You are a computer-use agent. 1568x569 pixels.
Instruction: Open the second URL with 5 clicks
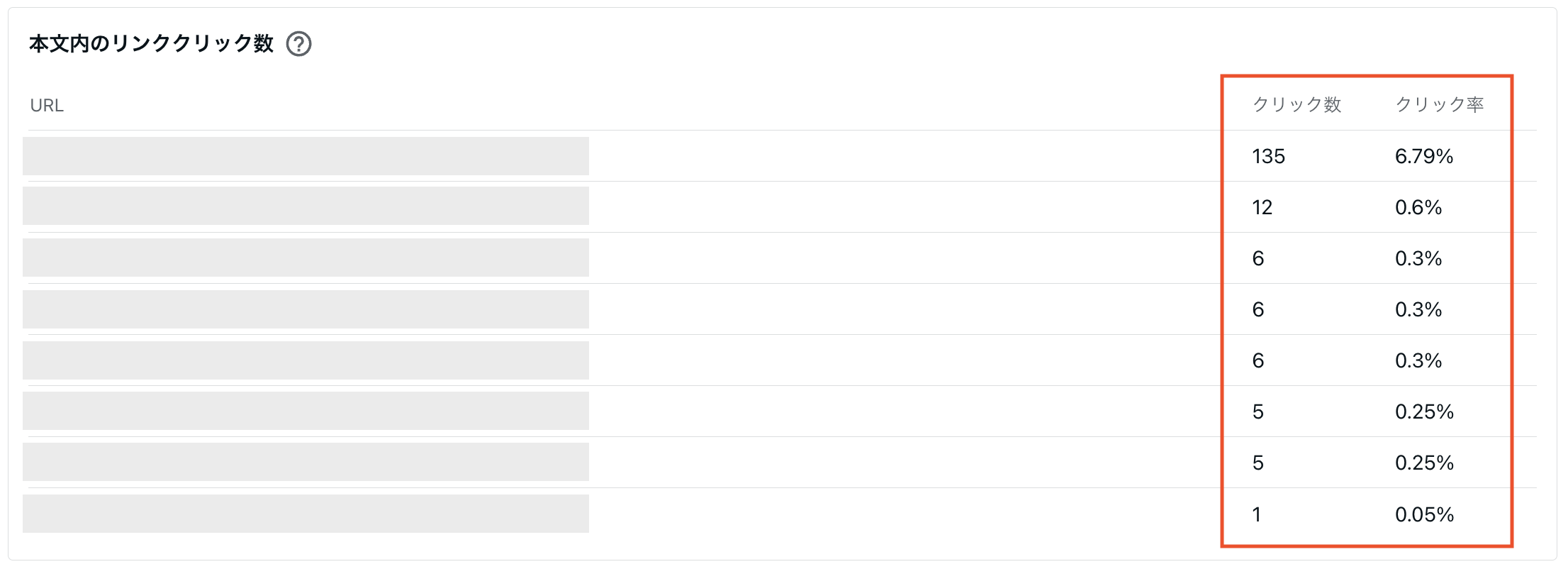pos(306,462)
